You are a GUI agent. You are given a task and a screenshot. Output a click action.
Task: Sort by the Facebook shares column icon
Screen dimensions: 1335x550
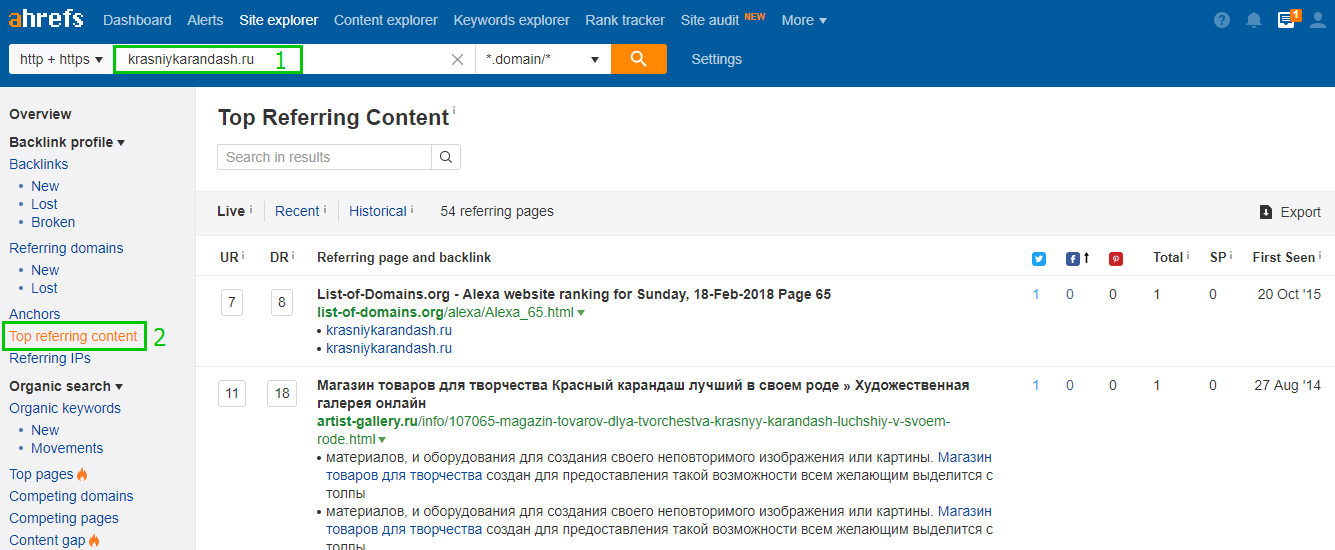1072,258
